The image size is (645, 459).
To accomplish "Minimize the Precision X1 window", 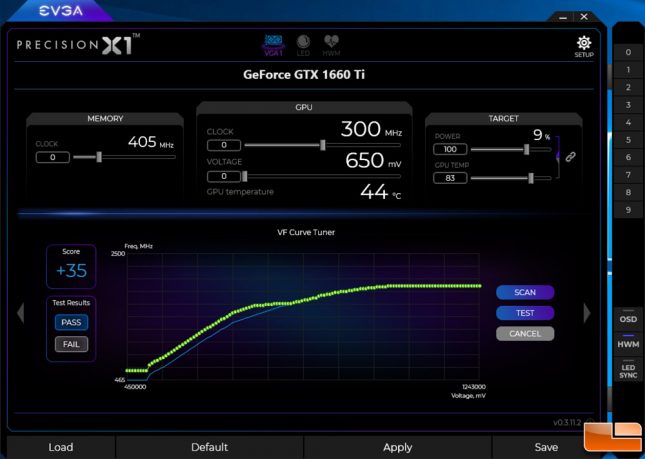I will coord(563,18).
